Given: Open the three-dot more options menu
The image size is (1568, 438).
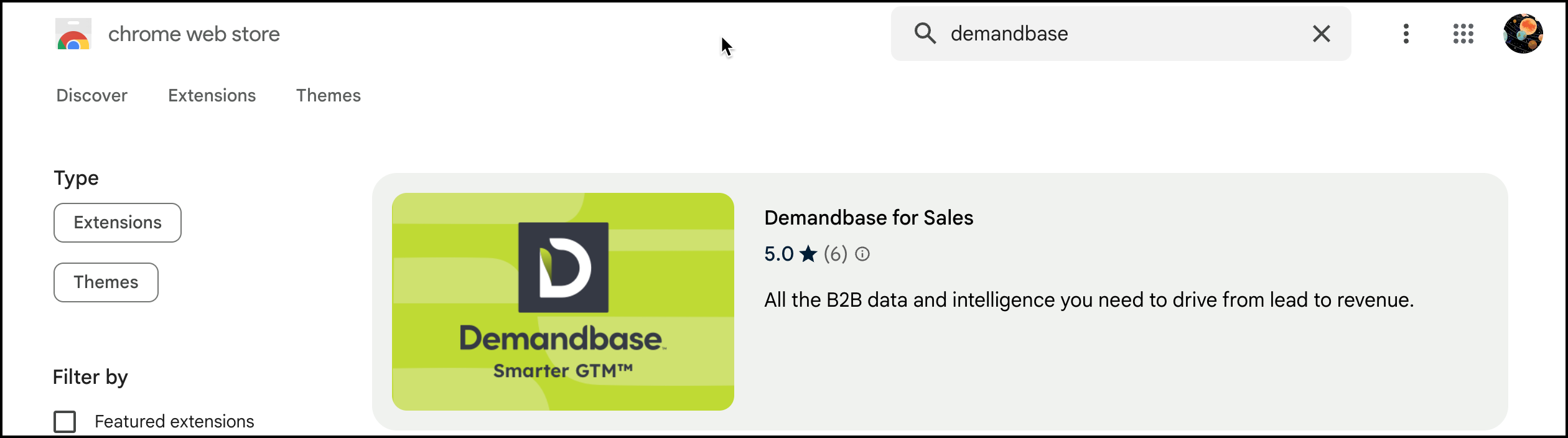Looking at the screenshot, I should [x=1406, y=34].
